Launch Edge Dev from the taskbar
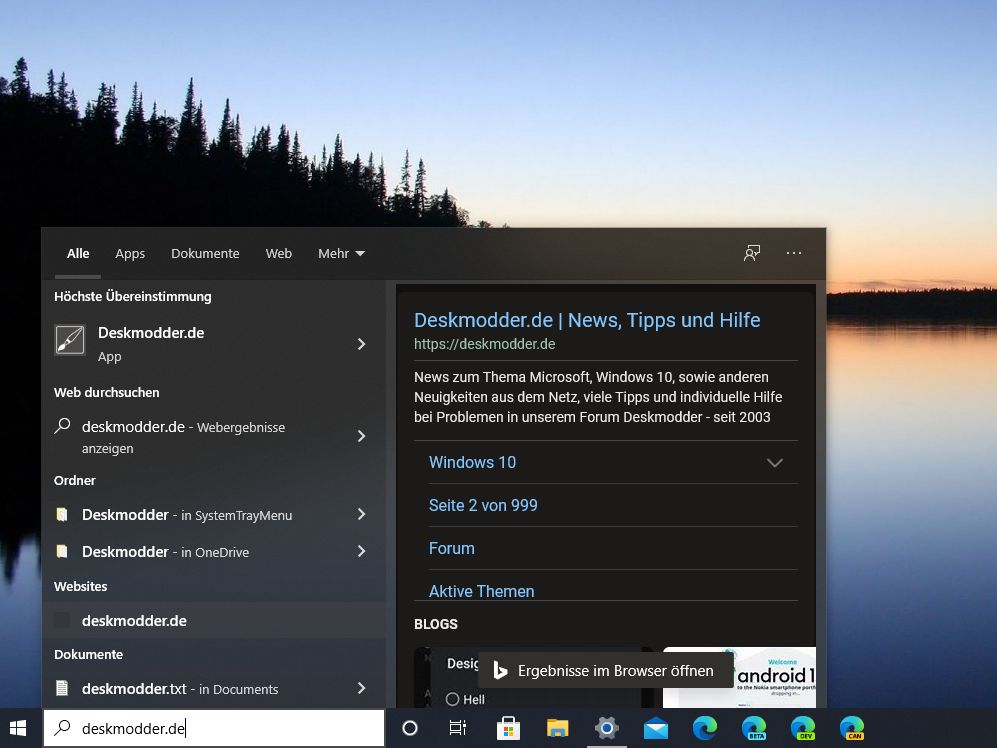The width and height of the screenshot is (997, 748). coord(802,728)
